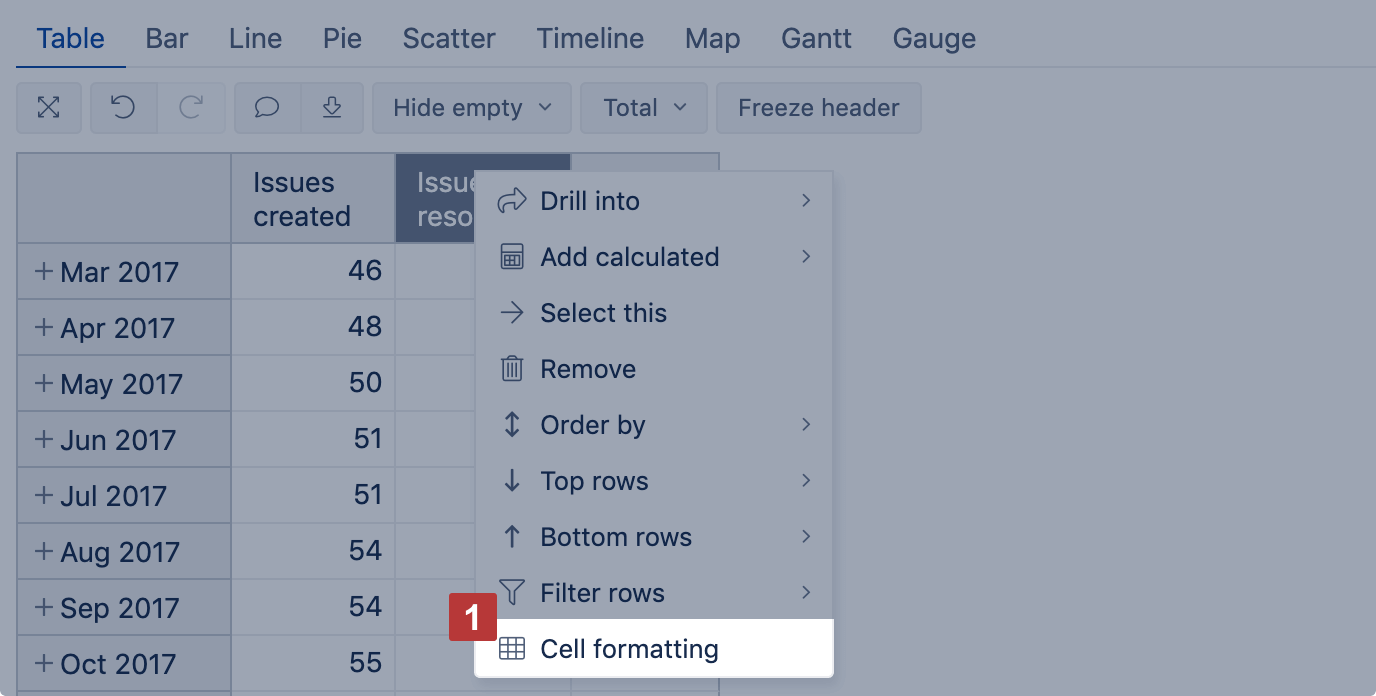Undo the last change
Screen dimensions: 1376x696
pos(123,107)
